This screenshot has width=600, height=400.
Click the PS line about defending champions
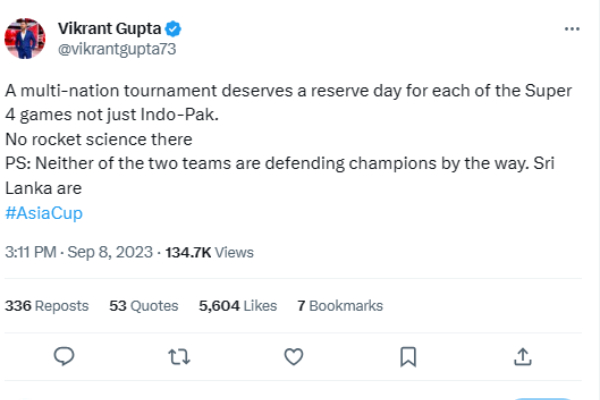tap(290, 163)
